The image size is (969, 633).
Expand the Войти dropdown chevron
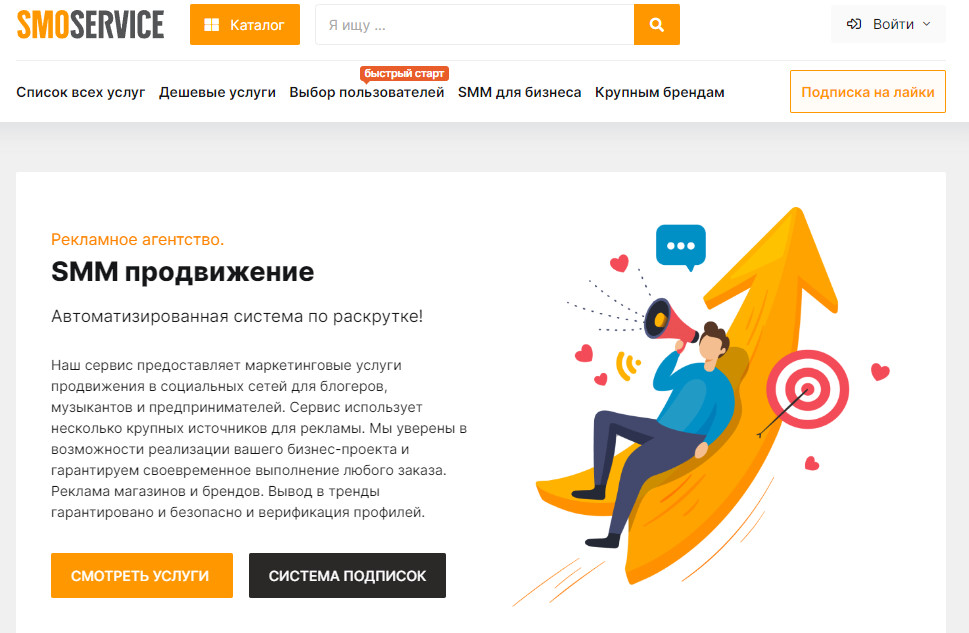click(x=926, y=24)
